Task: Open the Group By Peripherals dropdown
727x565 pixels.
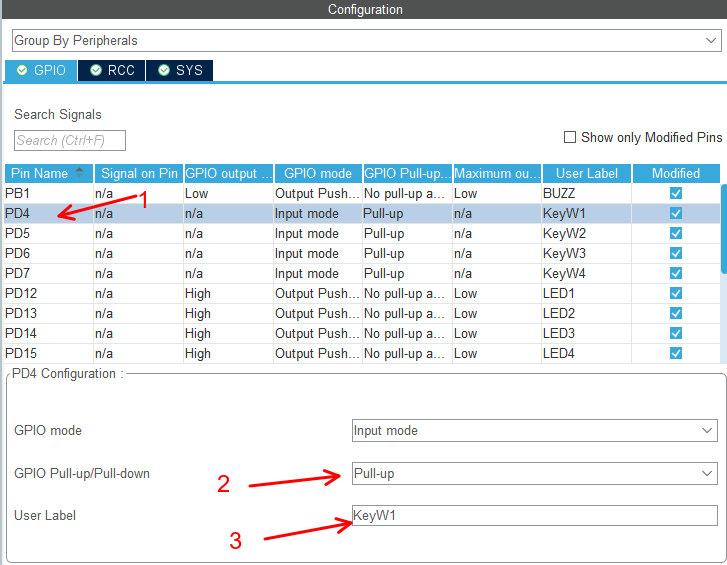Action: [365, 41]
